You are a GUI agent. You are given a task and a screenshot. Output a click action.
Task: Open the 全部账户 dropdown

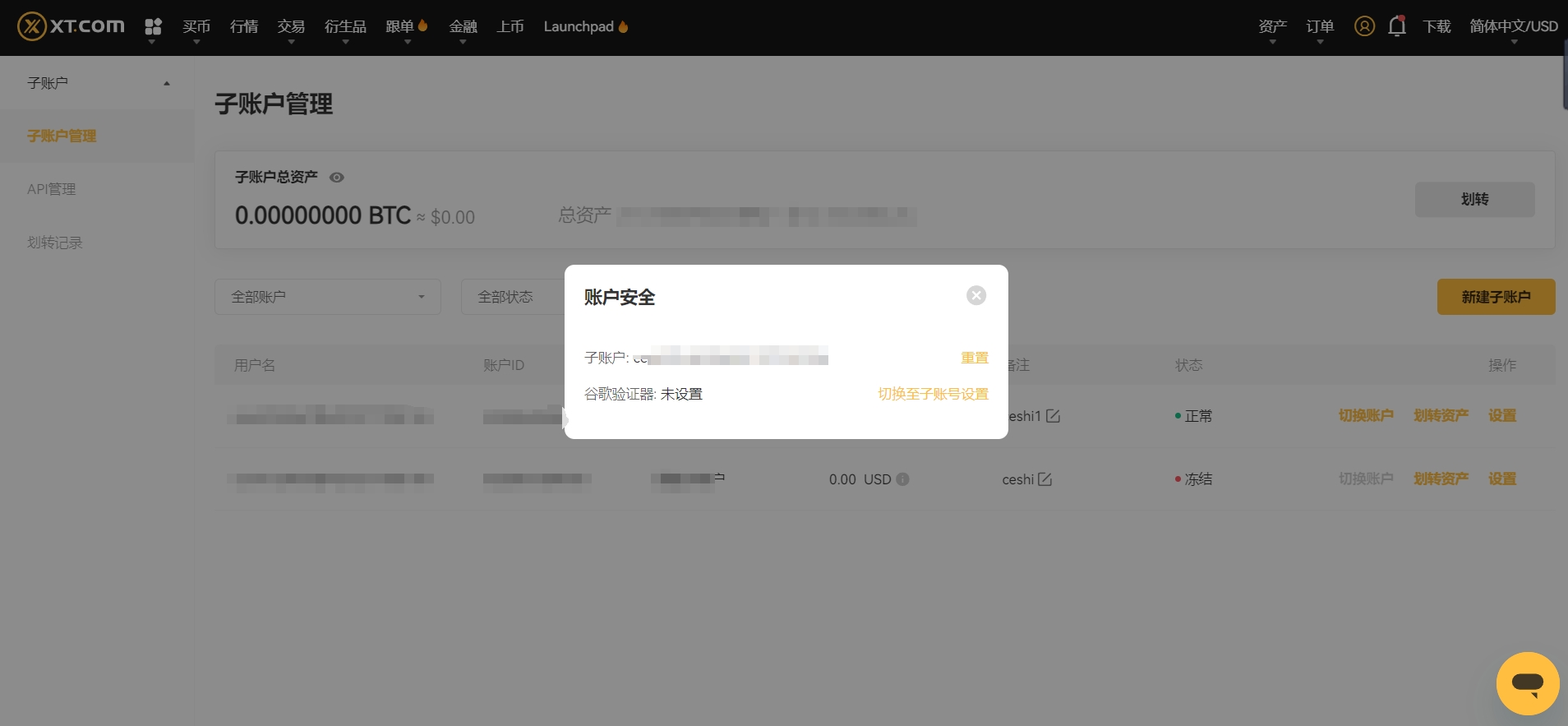[328, 297]
